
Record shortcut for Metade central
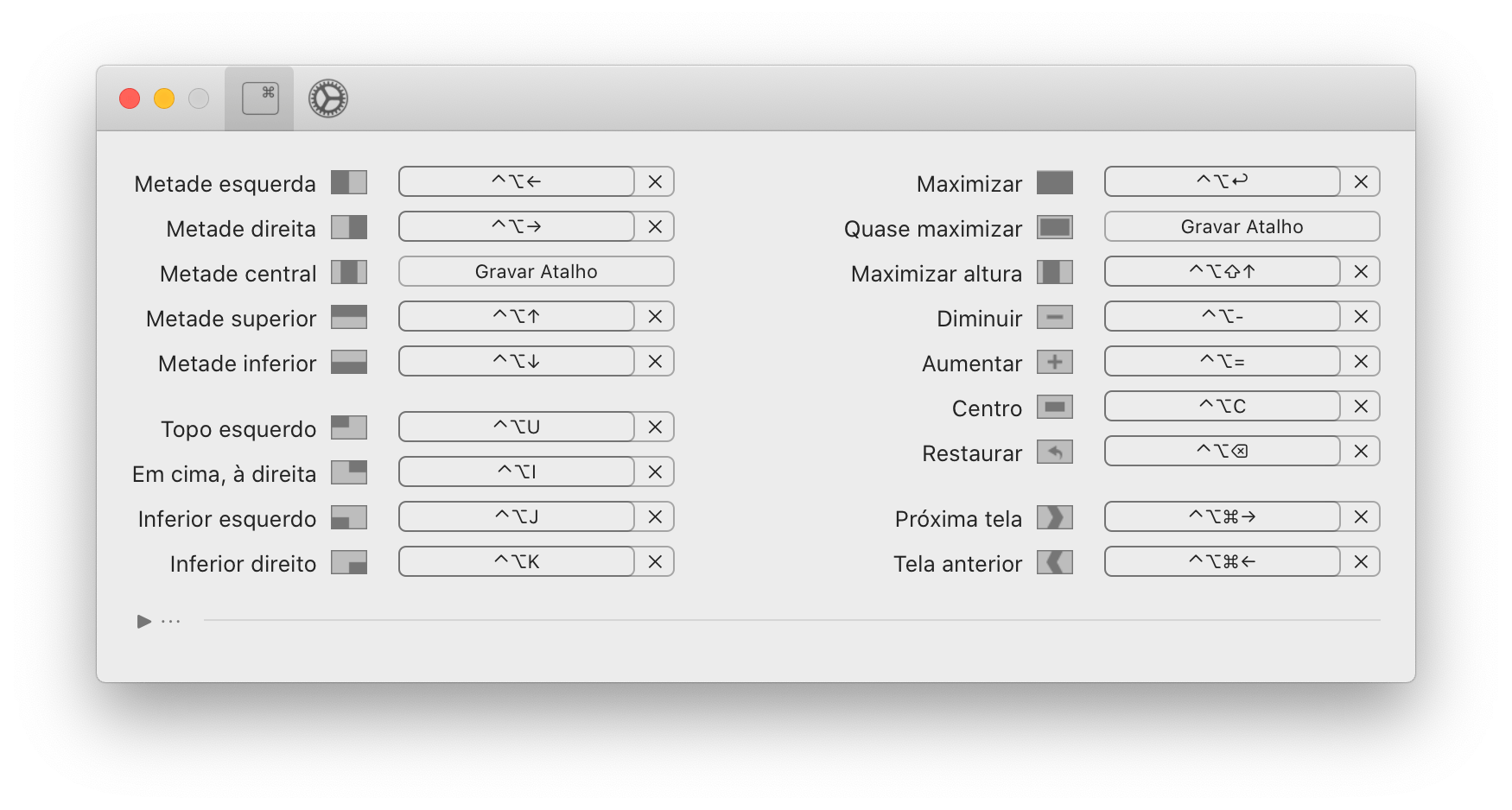click(x=536, y=272)
